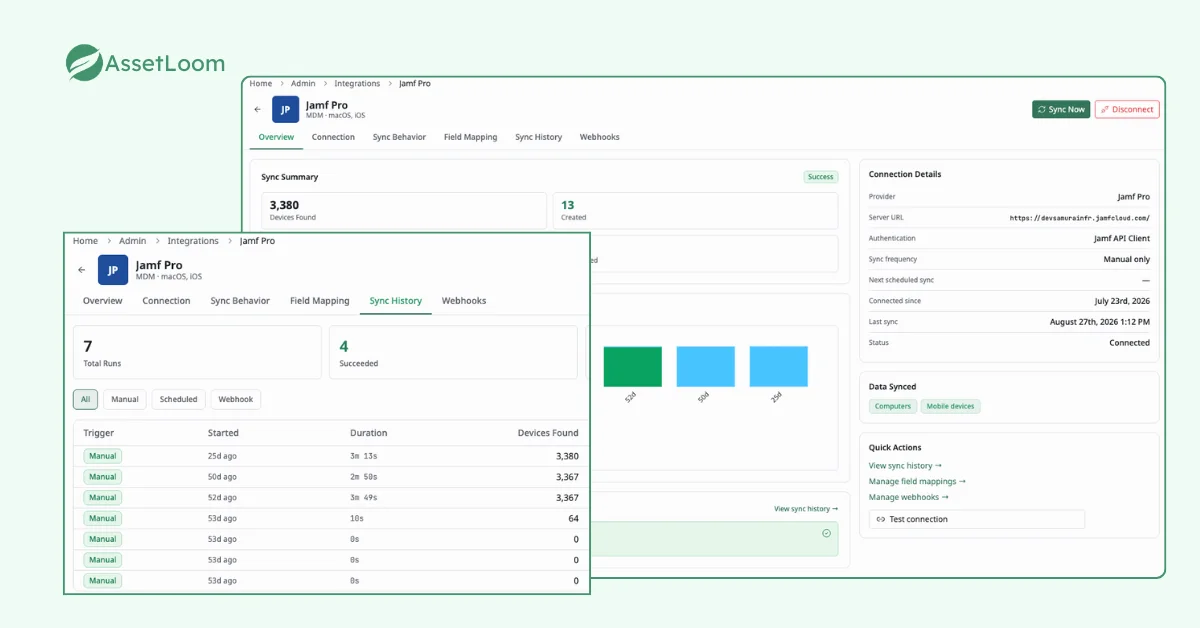Click '3m 49s' duration cell
This screenshot has width=1200, height=628.
click(x=363, y=498)
